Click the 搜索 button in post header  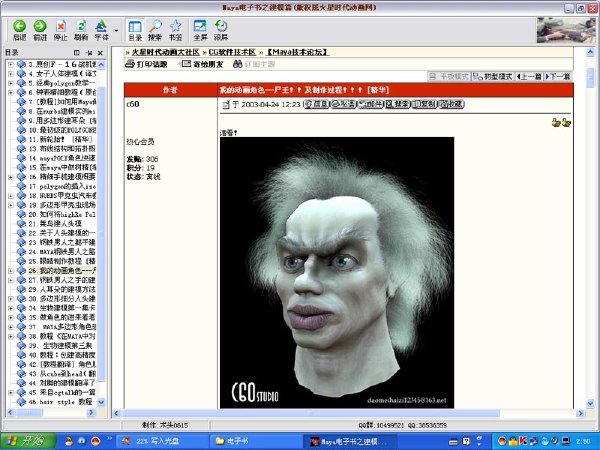click(x=397, y=104)
